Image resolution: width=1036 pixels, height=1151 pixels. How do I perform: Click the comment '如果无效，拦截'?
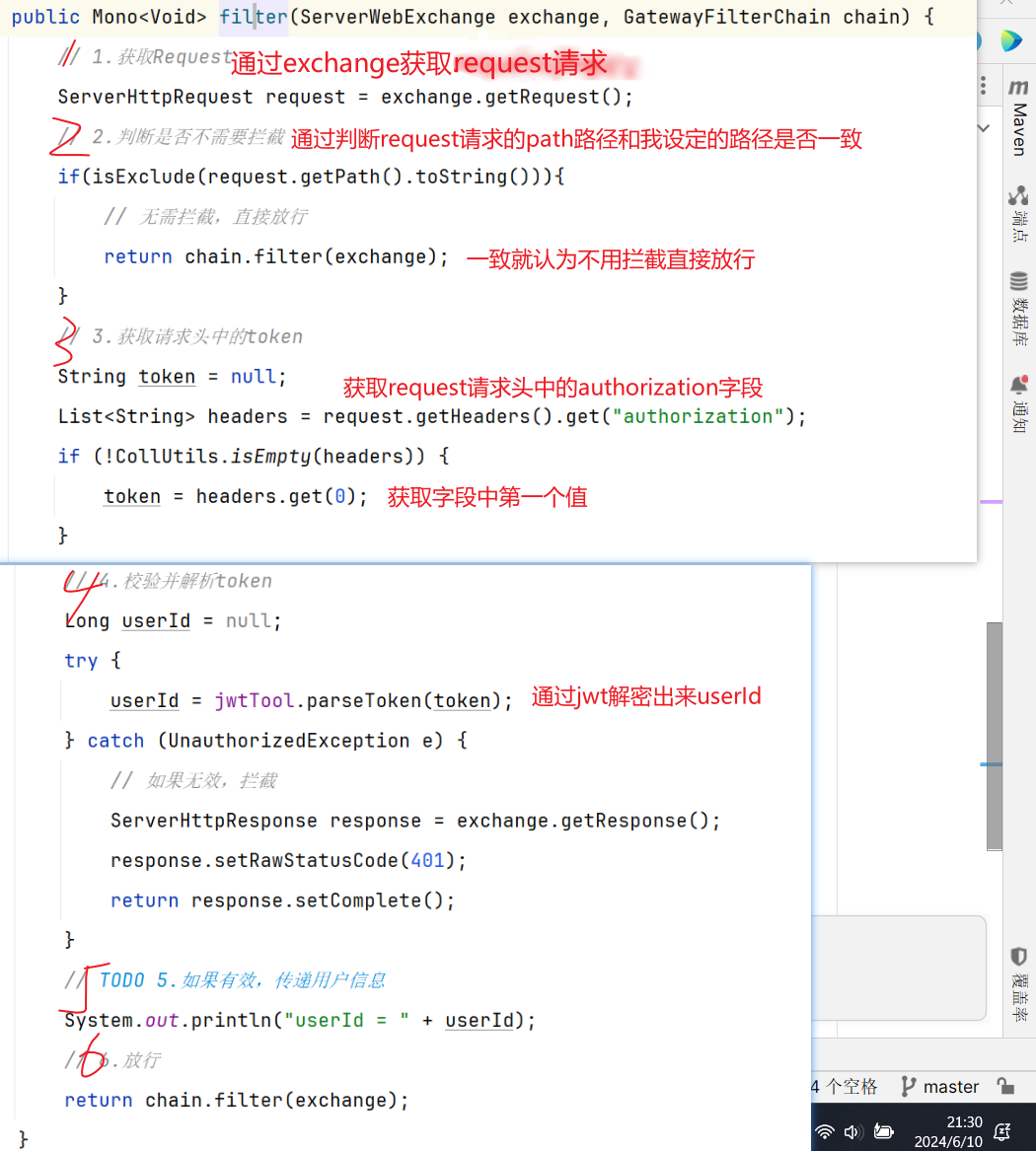tap(211, 780)
